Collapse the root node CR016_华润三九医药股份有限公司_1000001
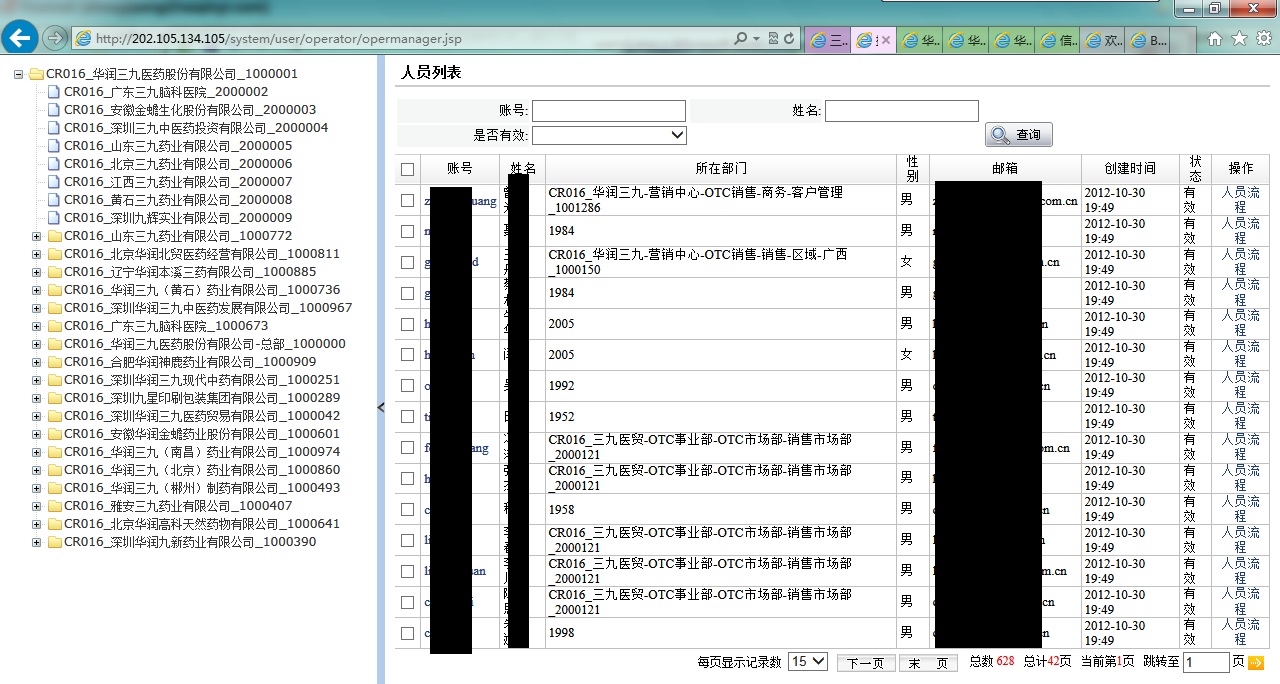Screen dimensions: 1280x684 pyautogui.click(x=18, y=74)
